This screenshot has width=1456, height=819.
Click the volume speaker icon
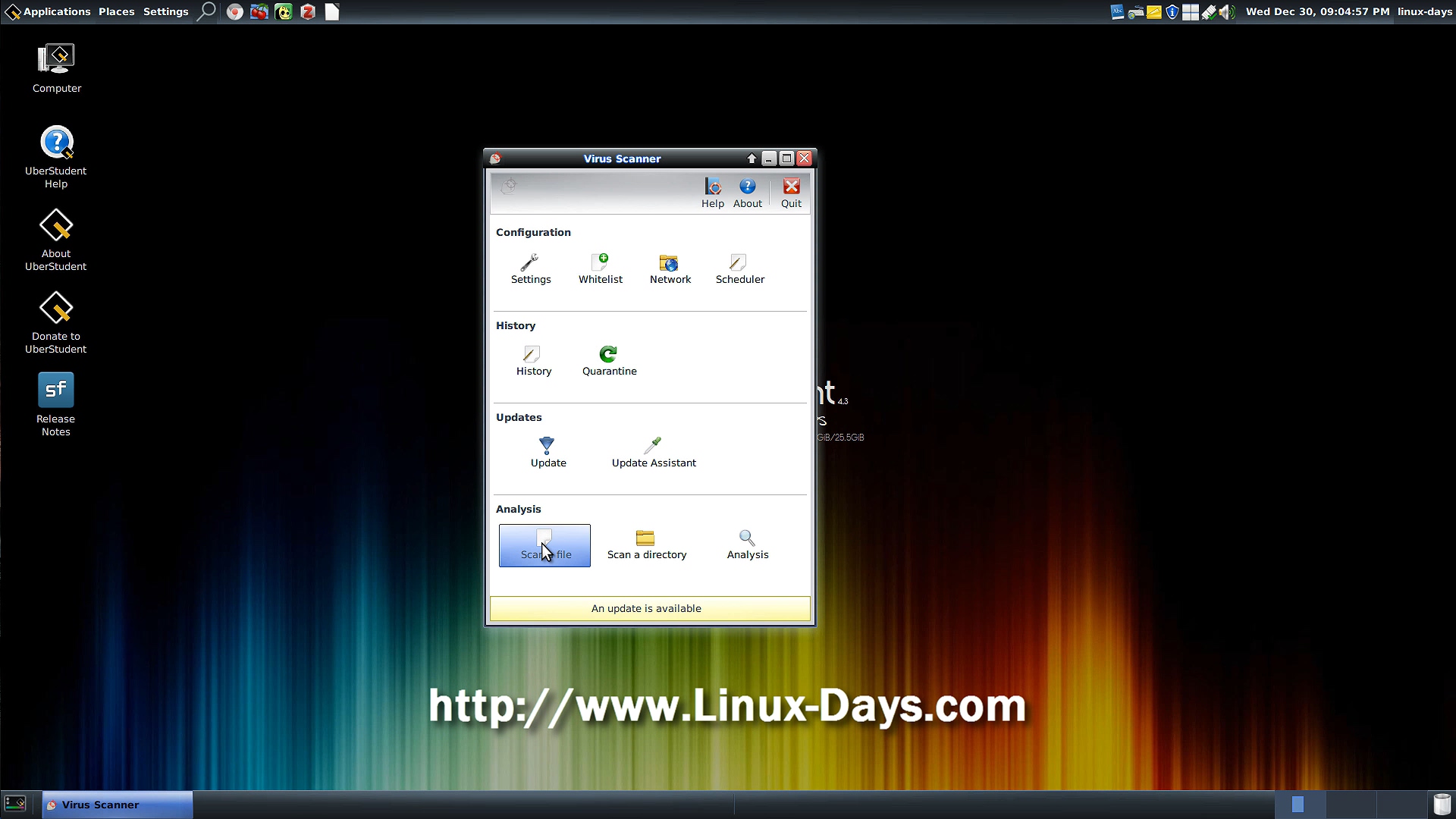pyautogui.click(x=1227, y=11)
